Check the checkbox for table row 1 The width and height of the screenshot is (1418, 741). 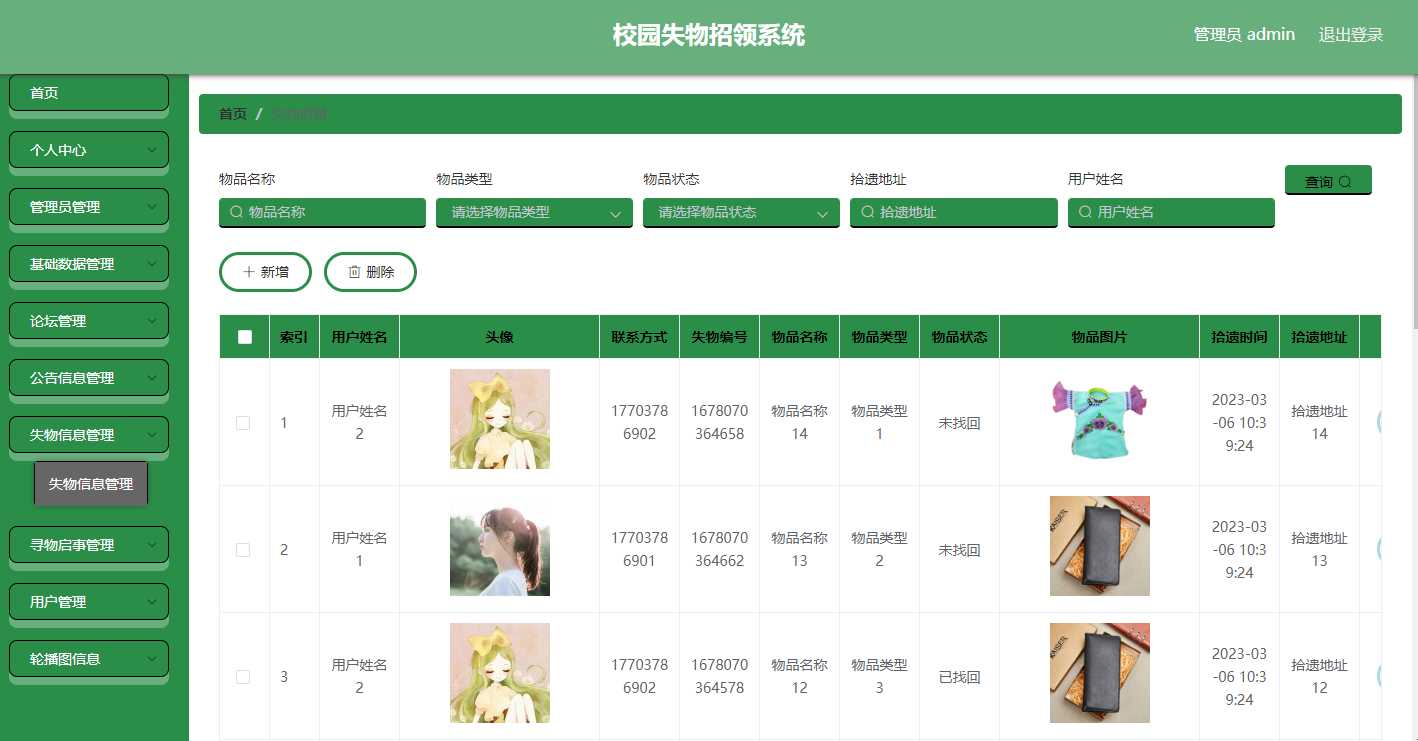tap(243, 423)
